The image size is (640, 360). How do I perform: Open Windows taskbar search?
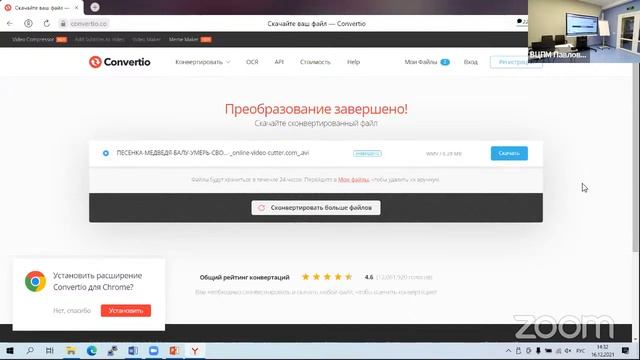(30, 351)
